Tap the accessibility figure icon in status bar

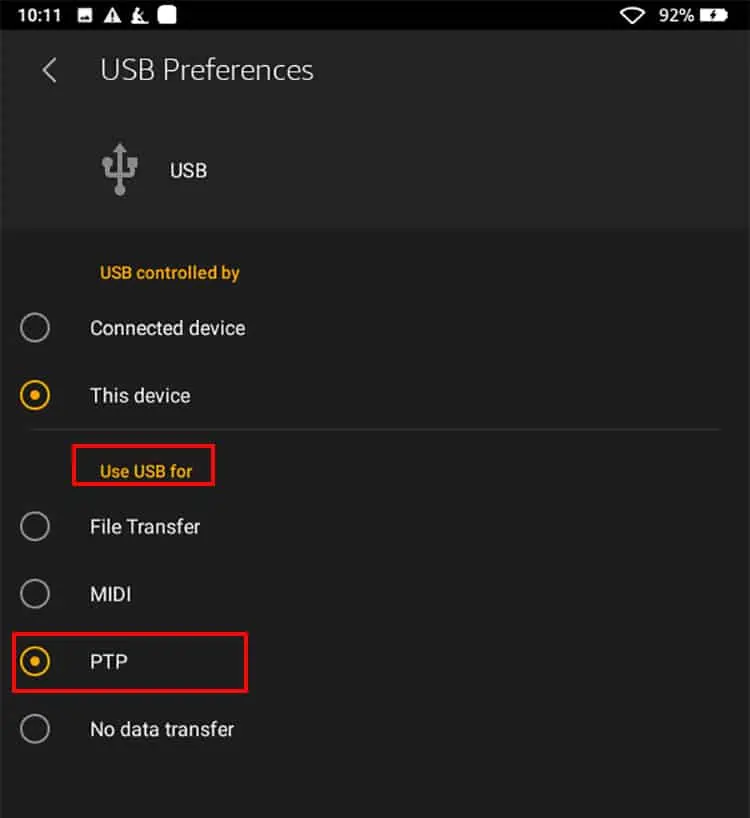point(140,15)
